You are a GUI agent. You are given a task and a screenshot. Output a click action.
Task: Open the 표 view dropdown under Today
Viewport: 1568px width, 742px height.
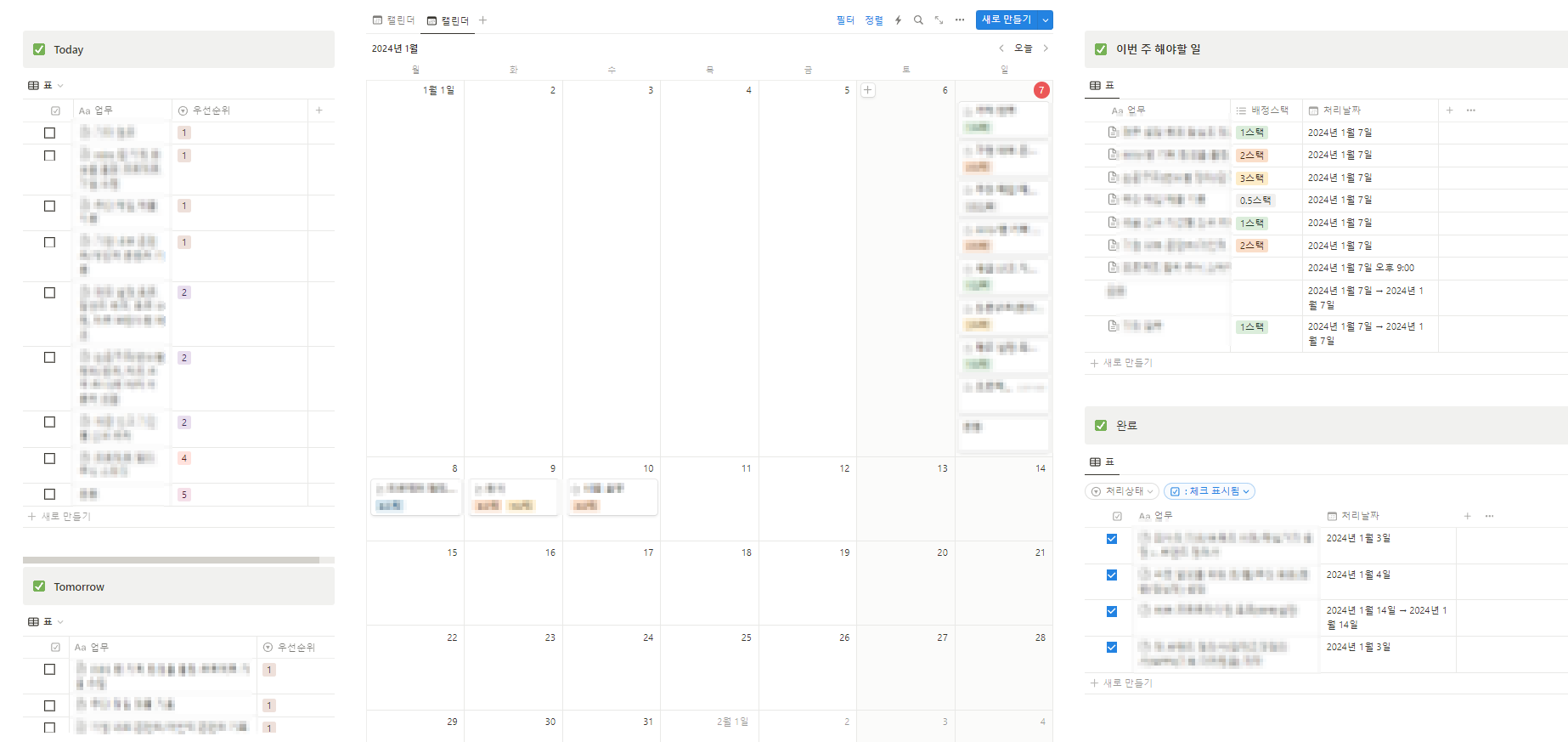coord(46,85)
